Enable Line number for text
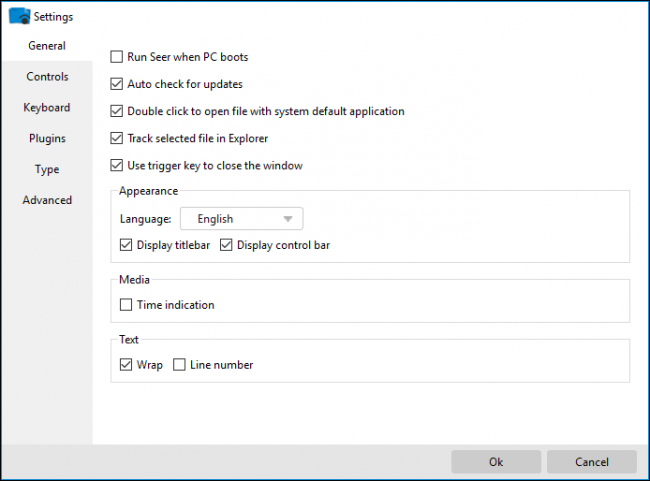The height and width of the screenshot is (481, 650). pos(180,365)
